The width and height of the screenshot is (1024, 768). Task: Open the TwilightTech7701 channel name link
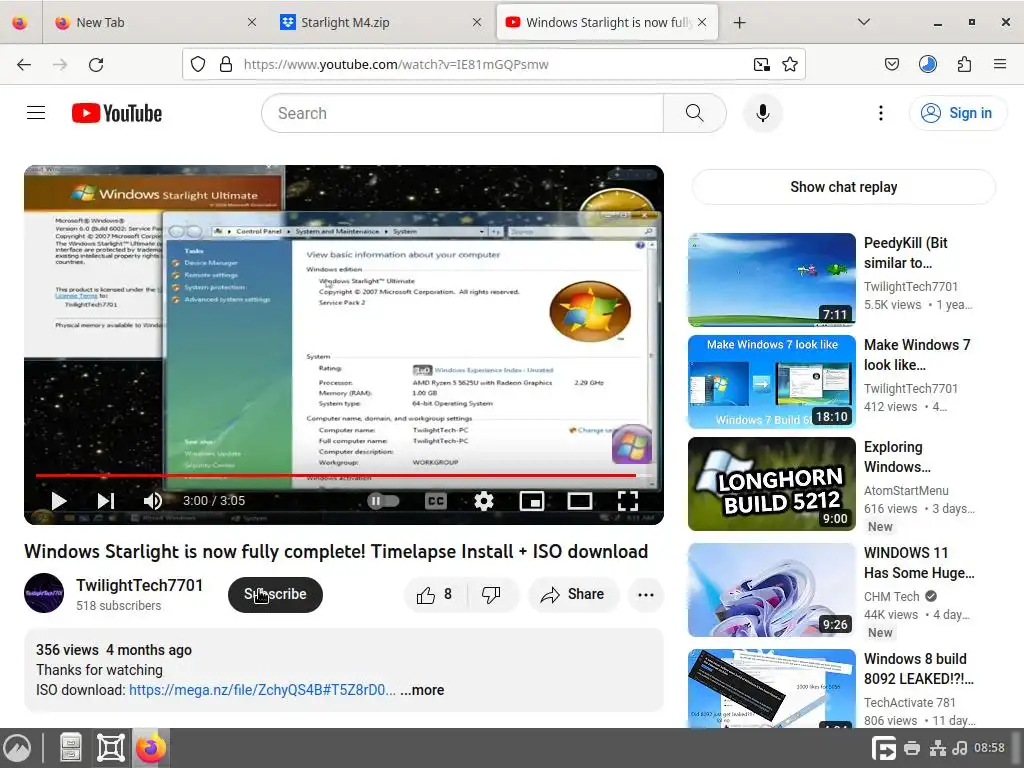tap(139, 585)
